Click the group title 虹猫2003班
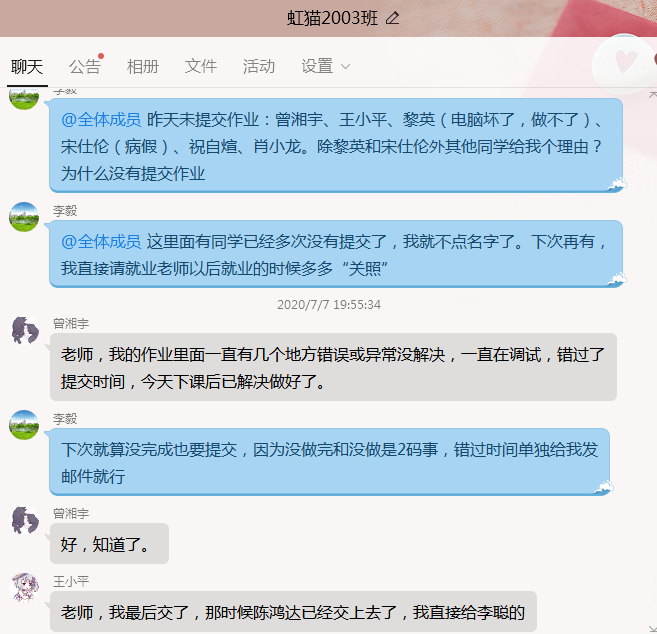Image resolution: width=657 pixels, height=634 pixels. [332, 18]
